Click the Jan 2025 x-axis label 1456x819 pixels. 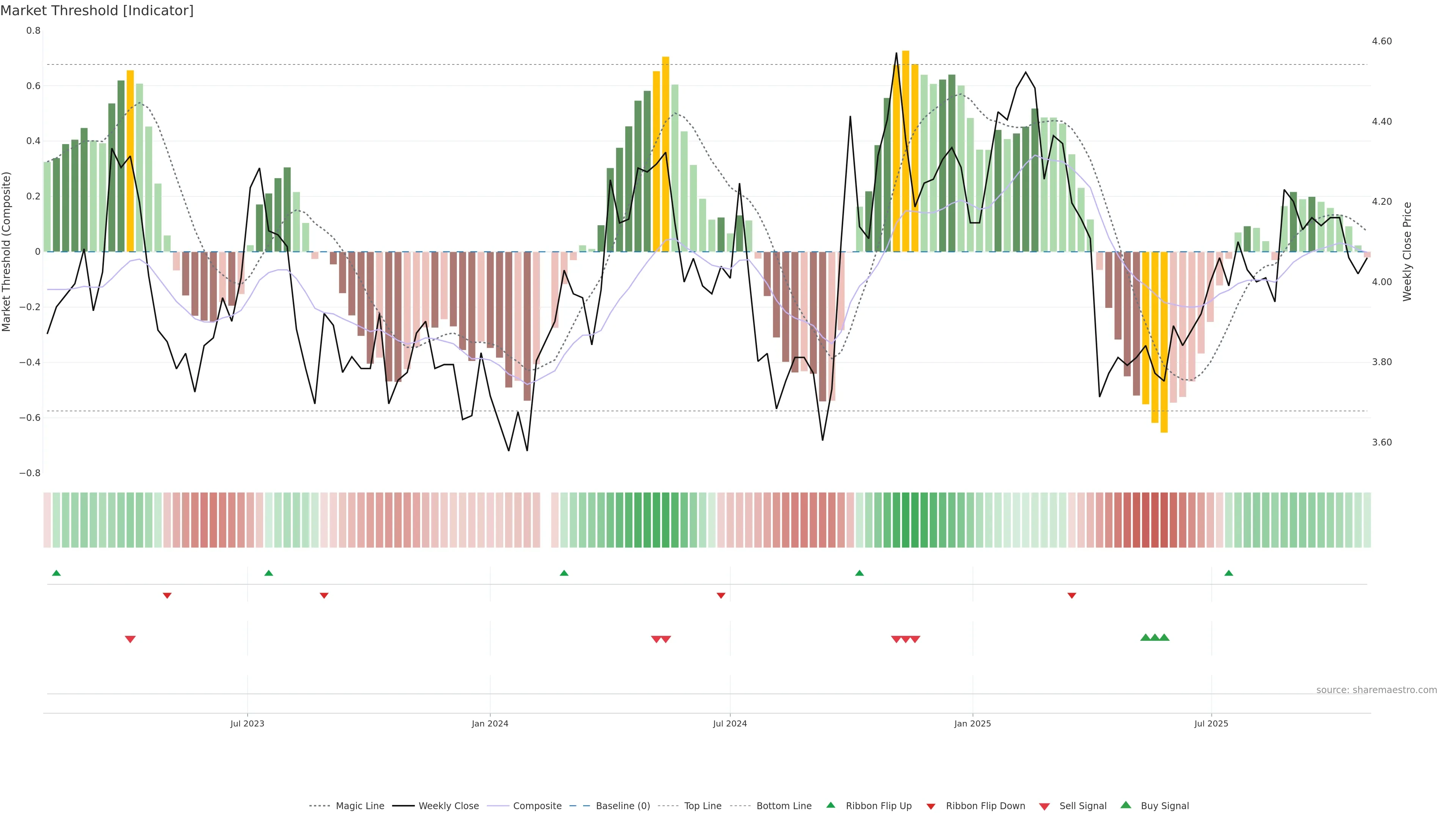tap(972, 723)
